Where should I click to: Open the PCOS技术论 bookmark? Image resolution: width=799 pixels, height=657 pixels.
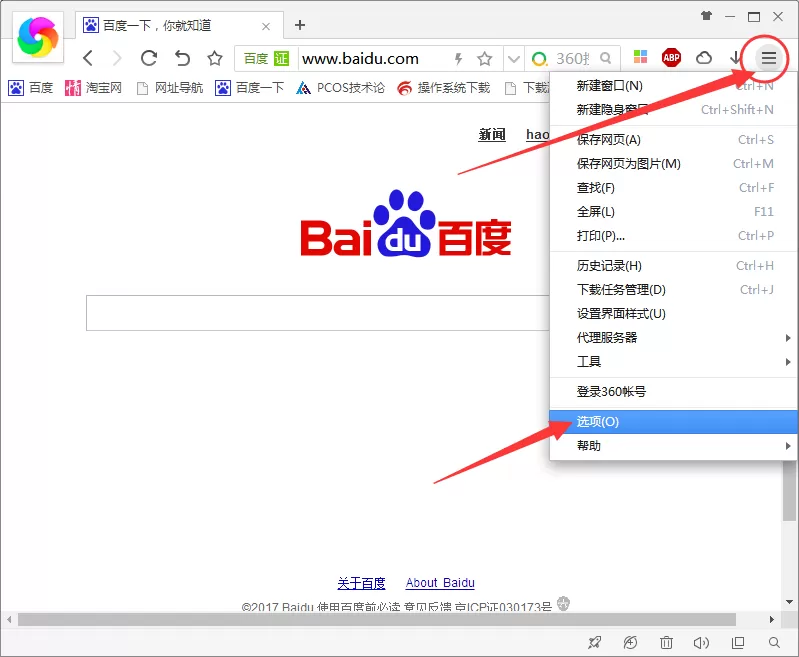(x=340, y=88)
